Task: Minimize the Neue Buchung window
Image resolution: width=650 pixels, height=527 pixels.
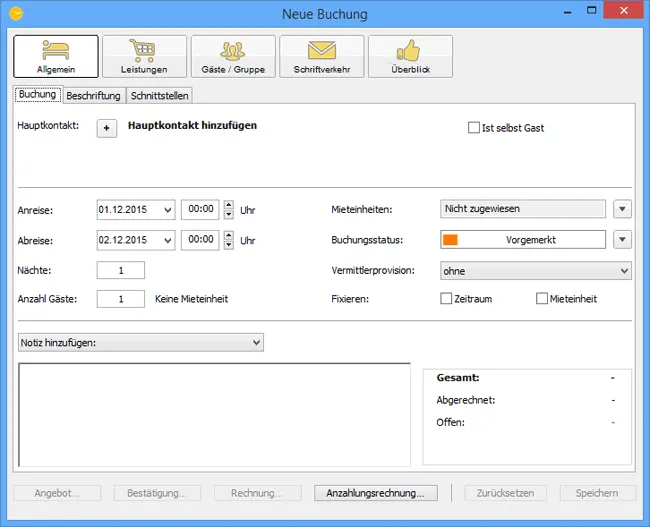Action: coord(568,11)
